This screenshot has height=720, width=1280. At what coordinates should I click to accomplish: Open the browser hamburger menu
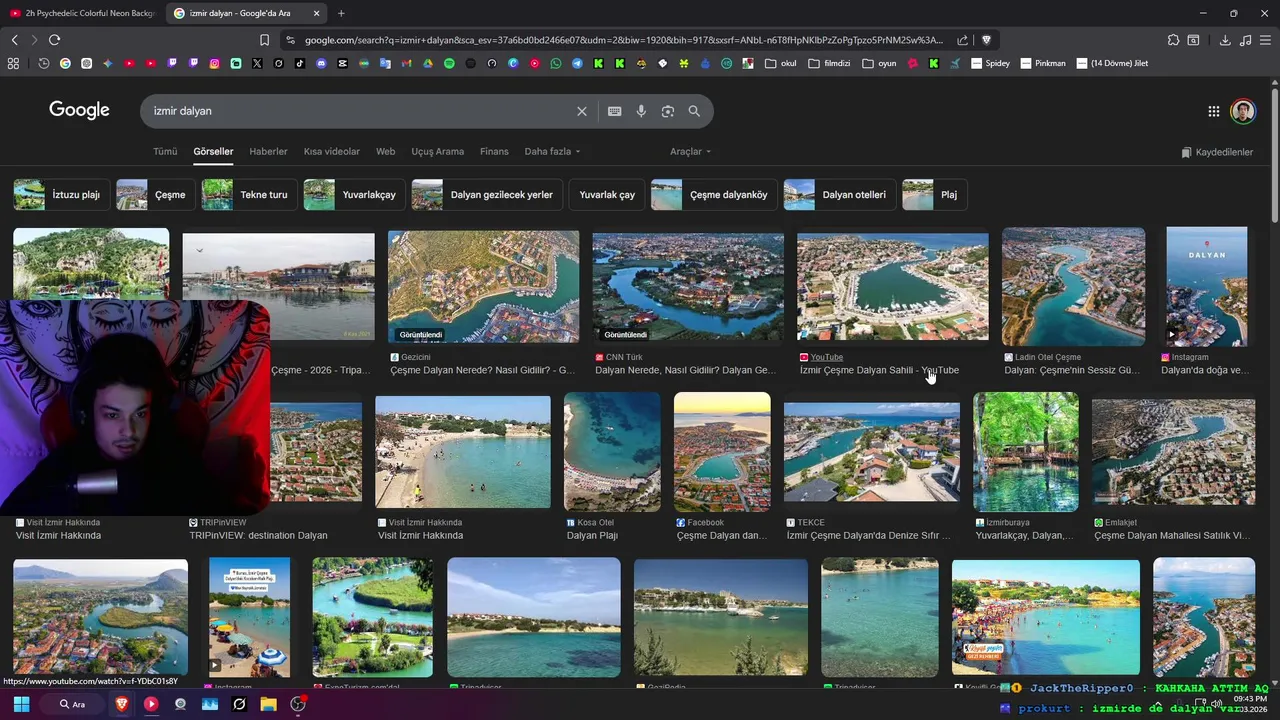(1266, 40)
